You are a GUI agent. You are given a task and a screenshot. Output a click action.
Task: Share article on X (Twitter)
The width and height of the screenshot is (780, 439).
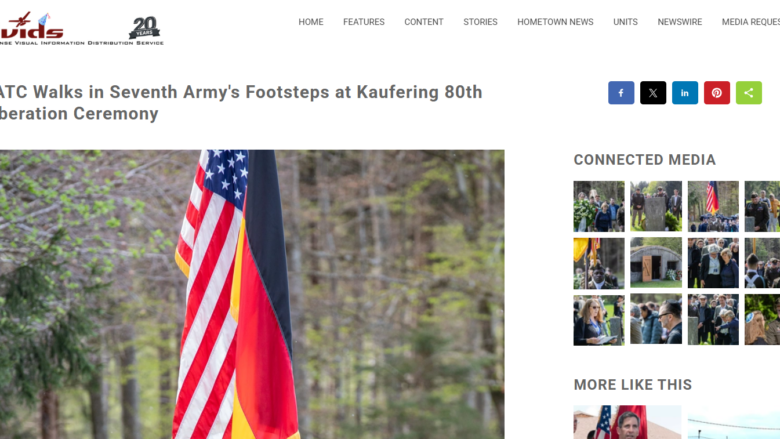[653, 92]
